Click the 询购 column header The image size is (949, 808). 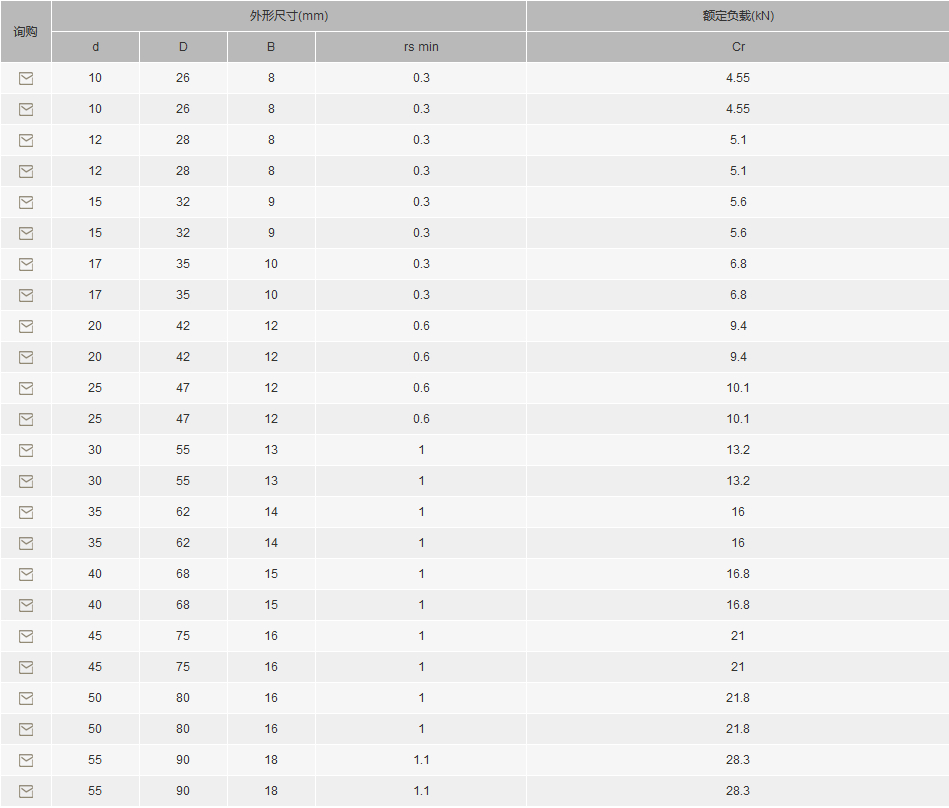point(25,31)
